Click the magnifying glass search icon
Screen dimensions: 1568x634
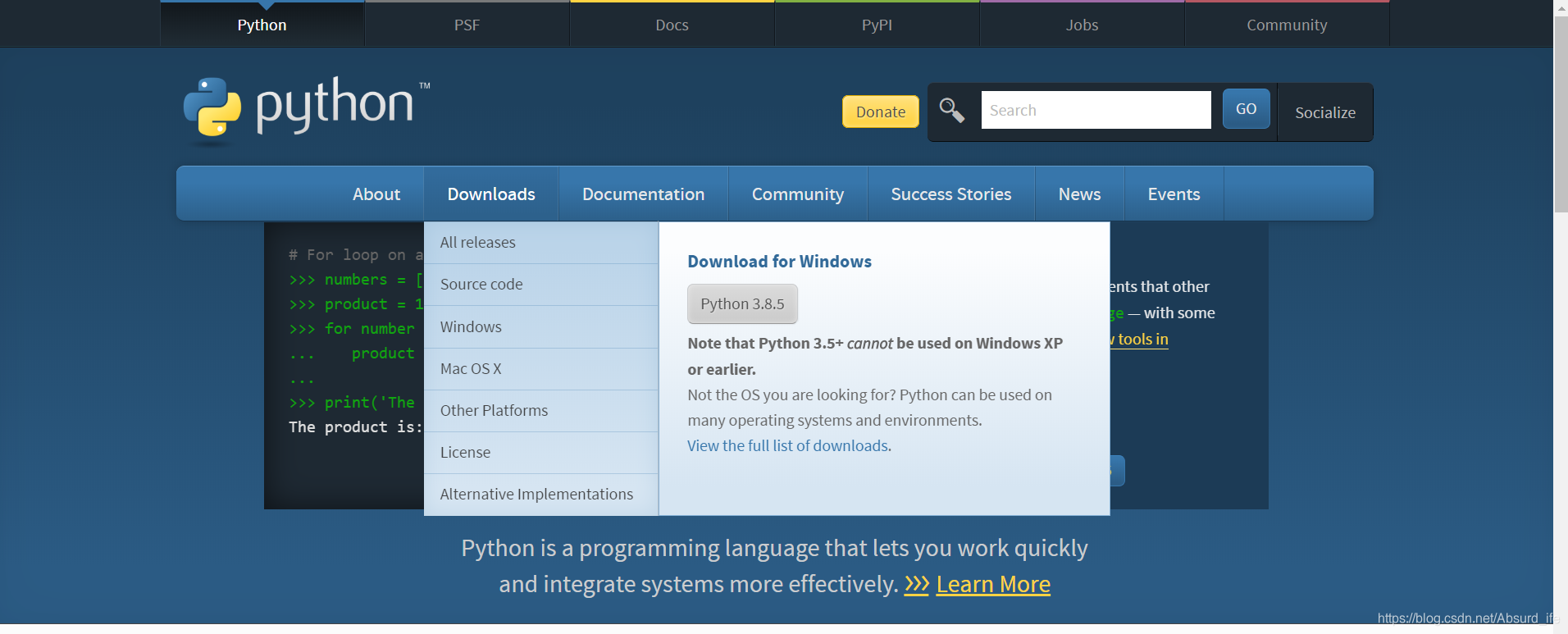coord(952,110)
